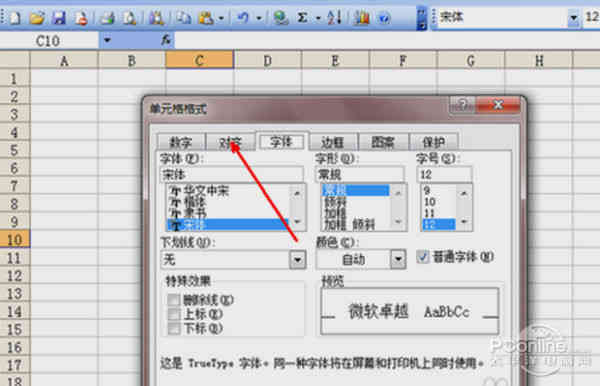600x386 pixels.
Task: Open the Paste options dropdown arrow
Action: tap(221, 18)
